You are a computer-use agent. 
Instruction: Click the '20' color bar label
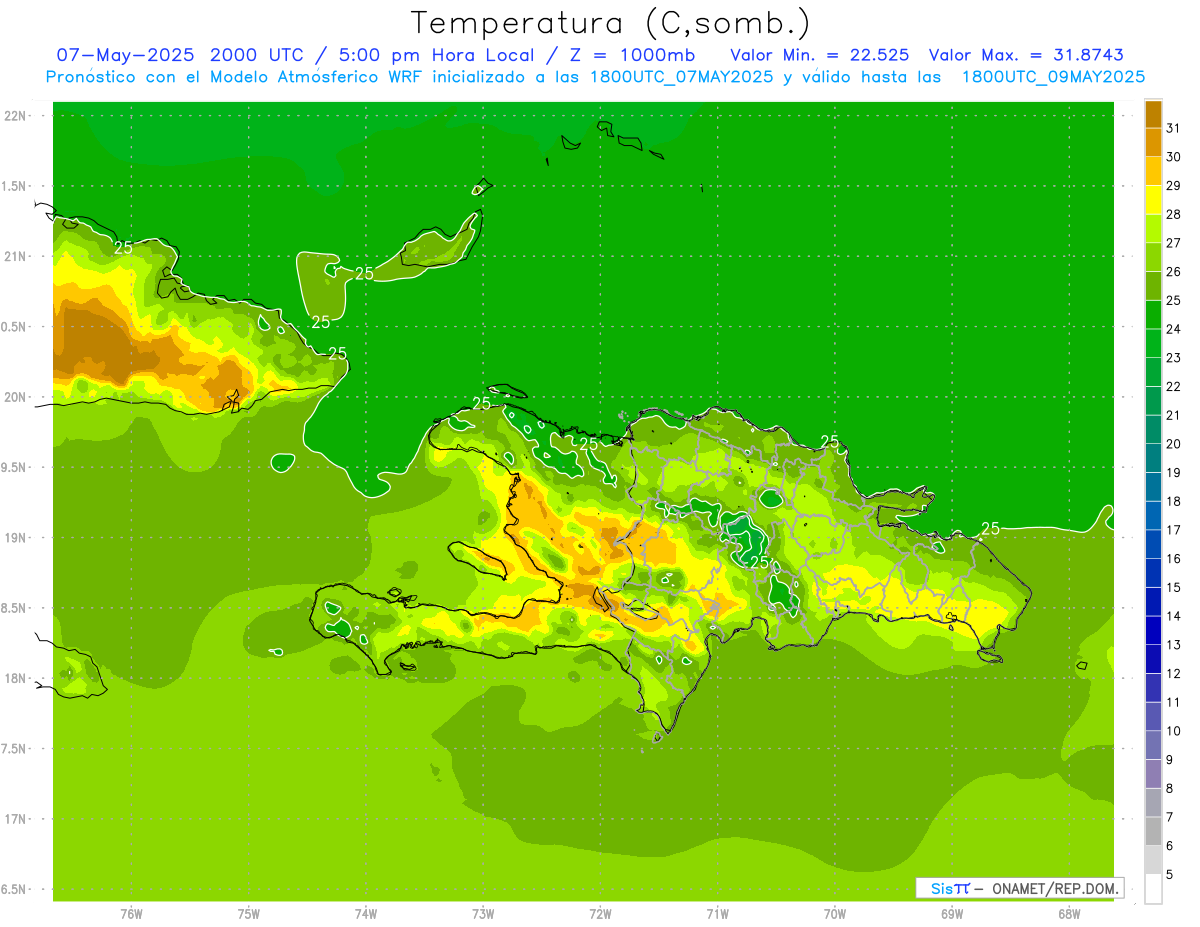1173,444
